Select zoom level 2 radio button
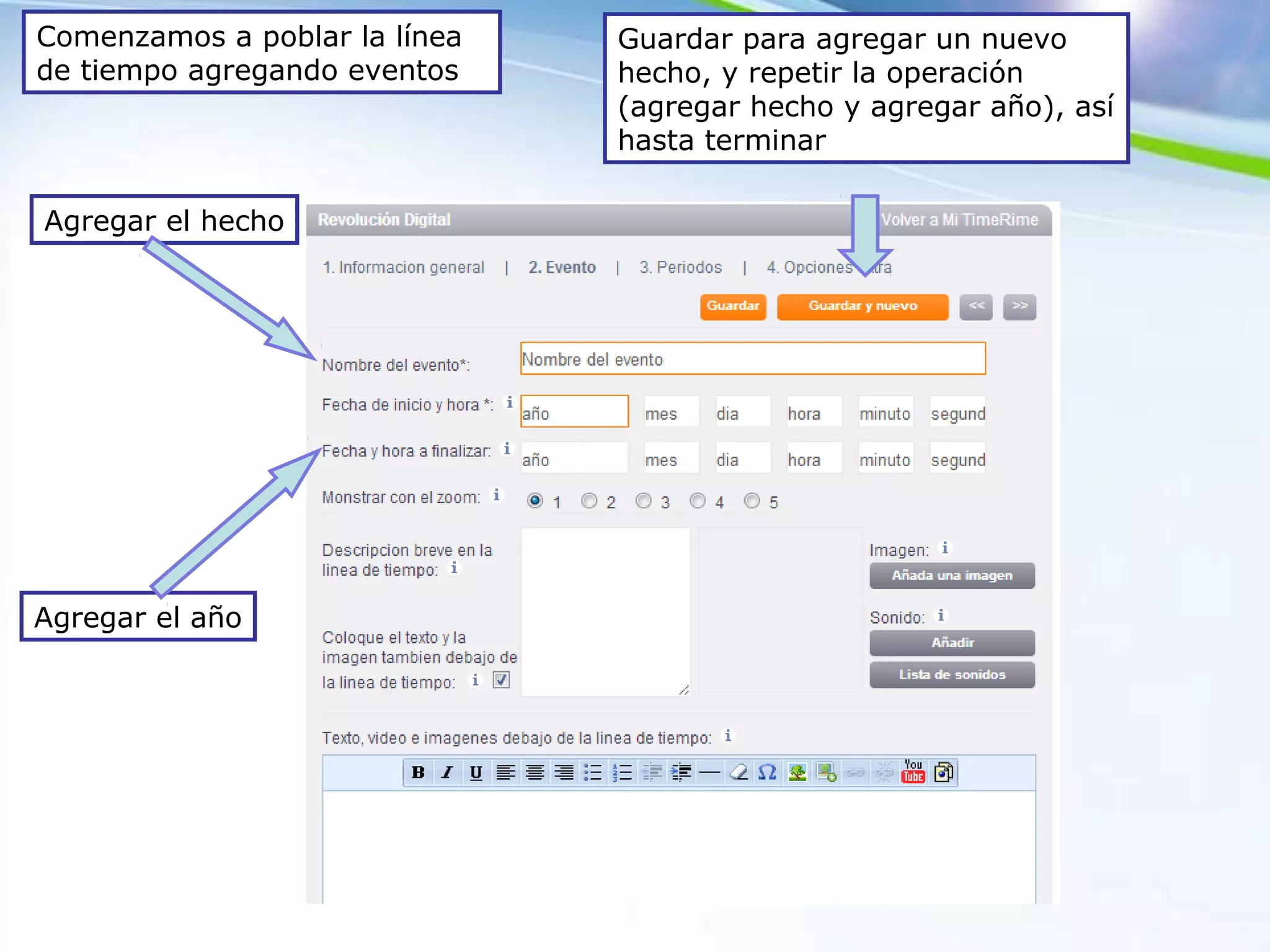Viewport: 1270px width, 952px height. coord(589,501)
